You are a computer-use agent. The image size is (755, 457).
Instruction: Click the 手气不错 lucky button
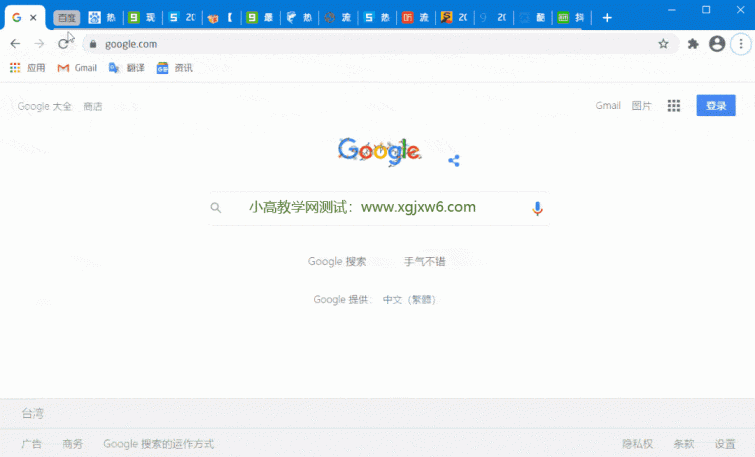[424, 261]
